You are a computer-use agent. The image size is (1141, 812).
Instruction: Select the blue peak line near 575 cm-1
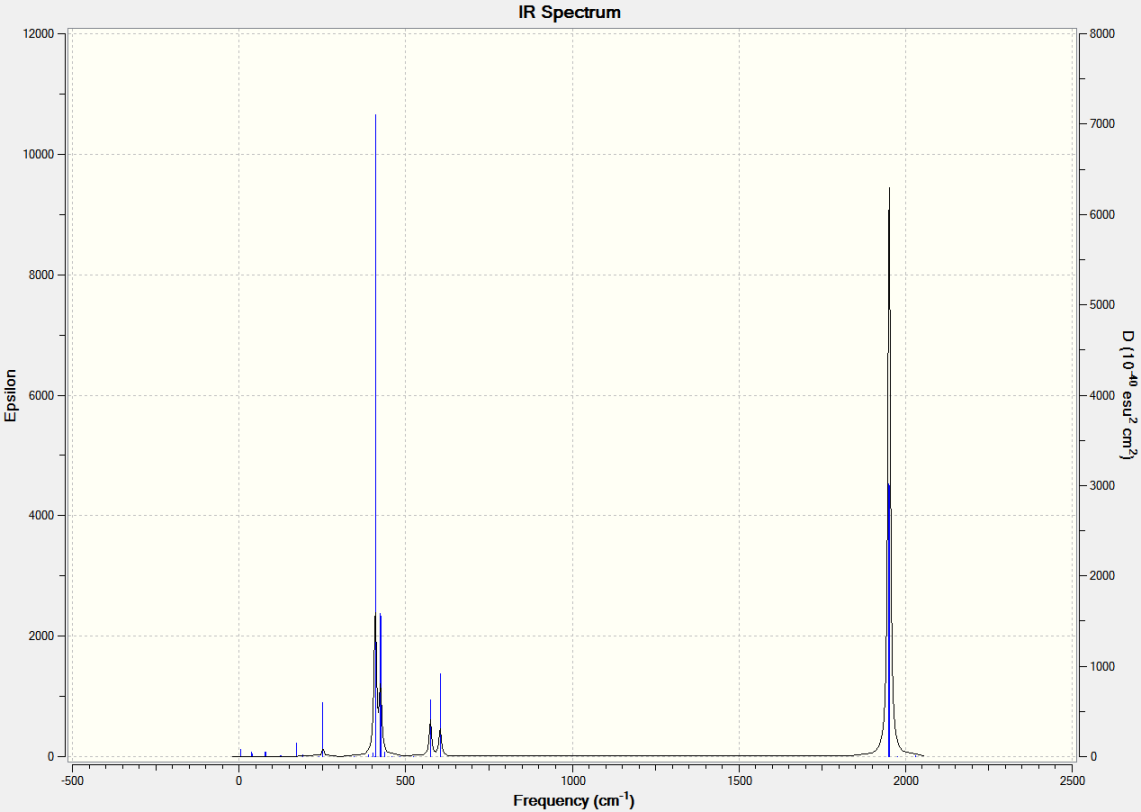430,728
